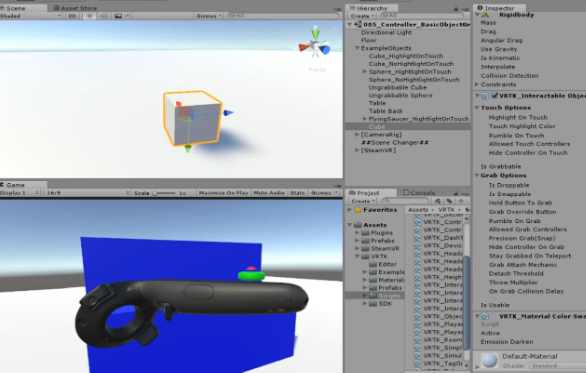
Task: Click the Scene view search field
Action: pyautogui.click(x=283, y=16)
